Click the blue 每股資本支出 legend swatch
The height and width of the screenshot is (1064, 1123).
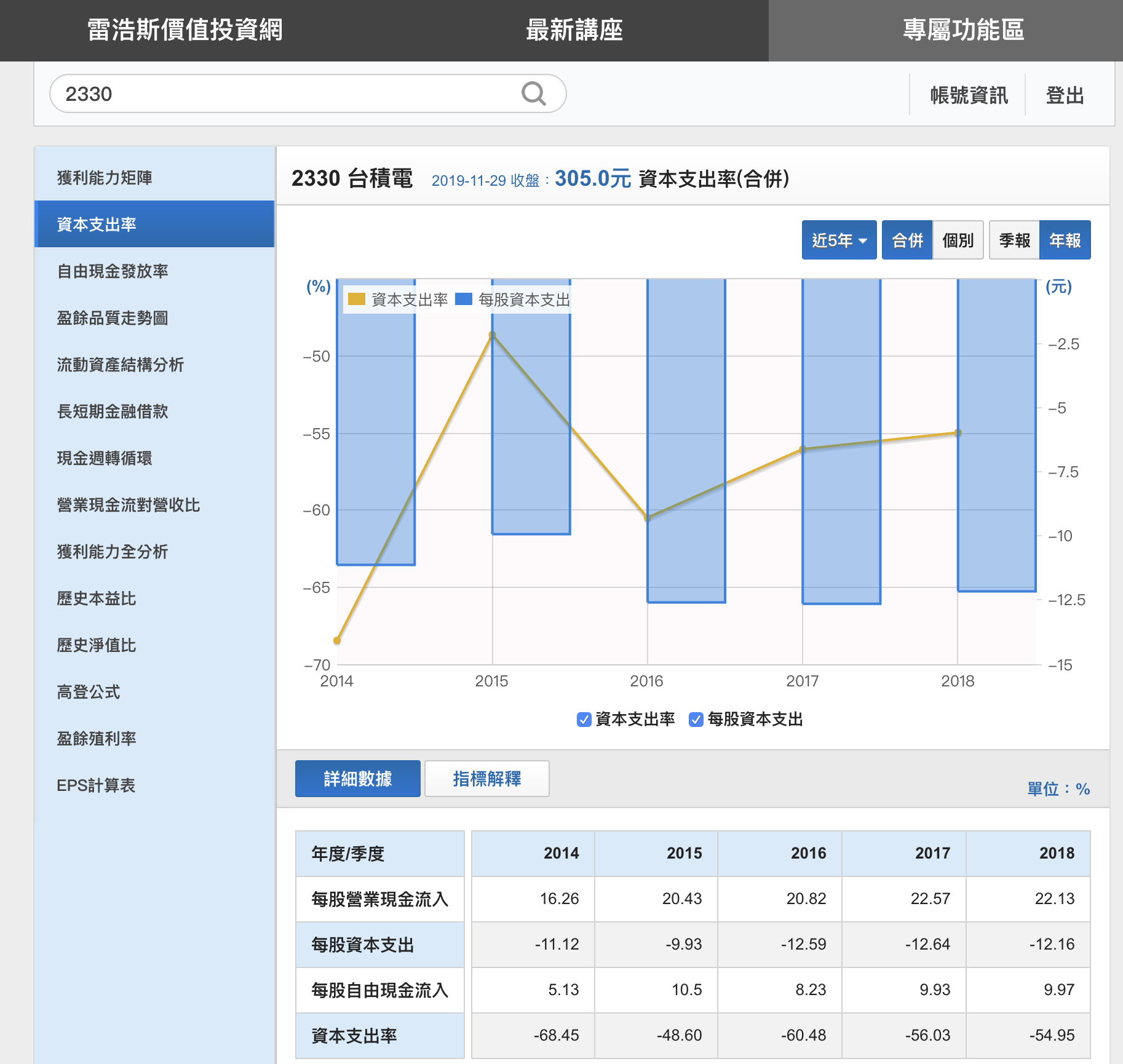tap(463, 300)
